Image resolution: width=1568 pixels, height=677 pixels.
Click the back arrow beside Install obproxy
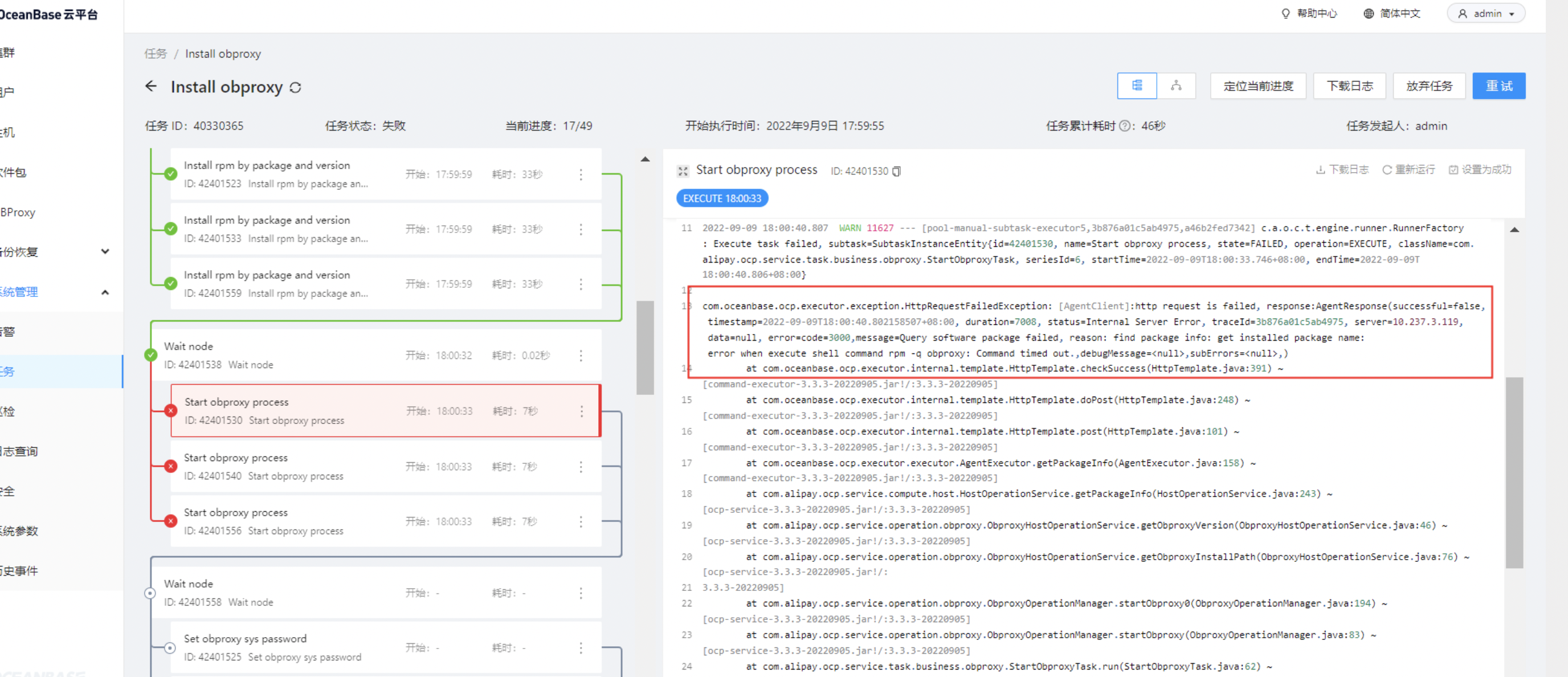click(x=151, y=87)
